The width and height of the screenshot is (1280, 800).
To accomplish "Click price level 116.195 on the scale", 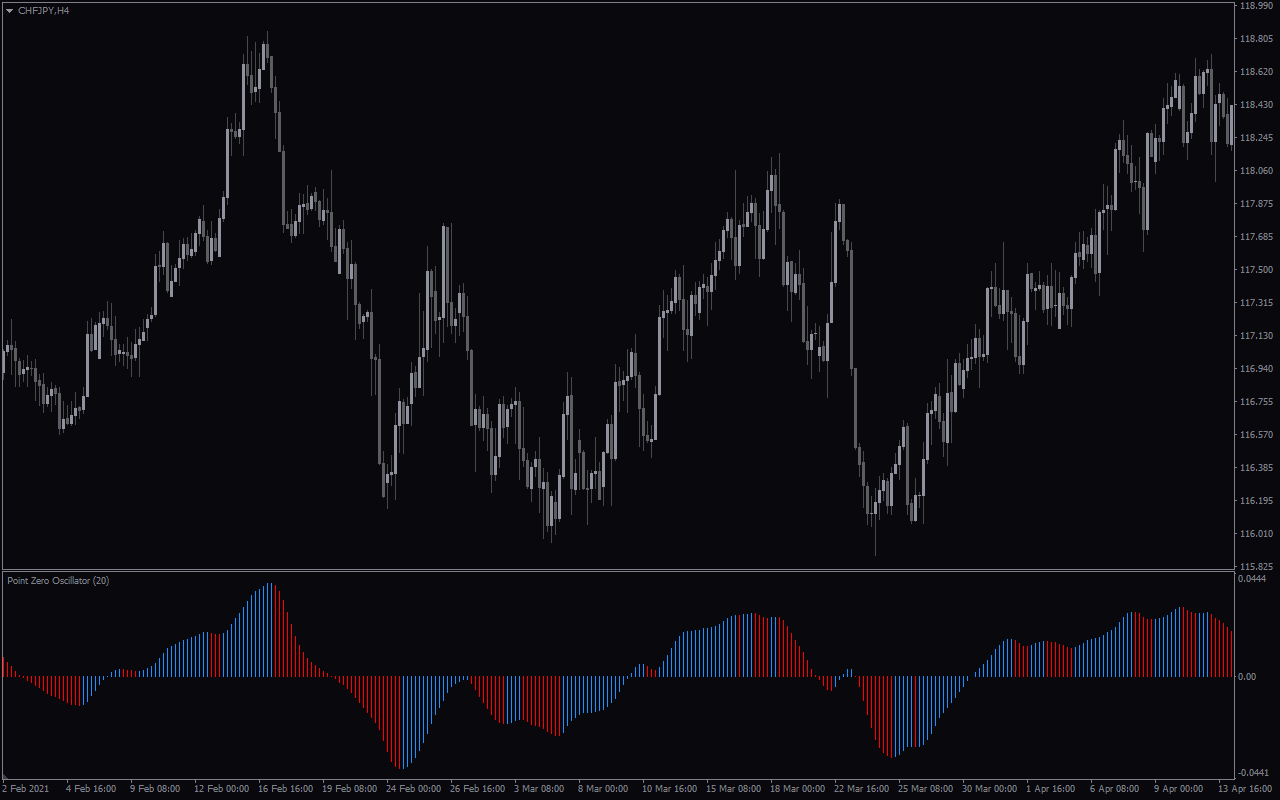I will [1255, 501].
